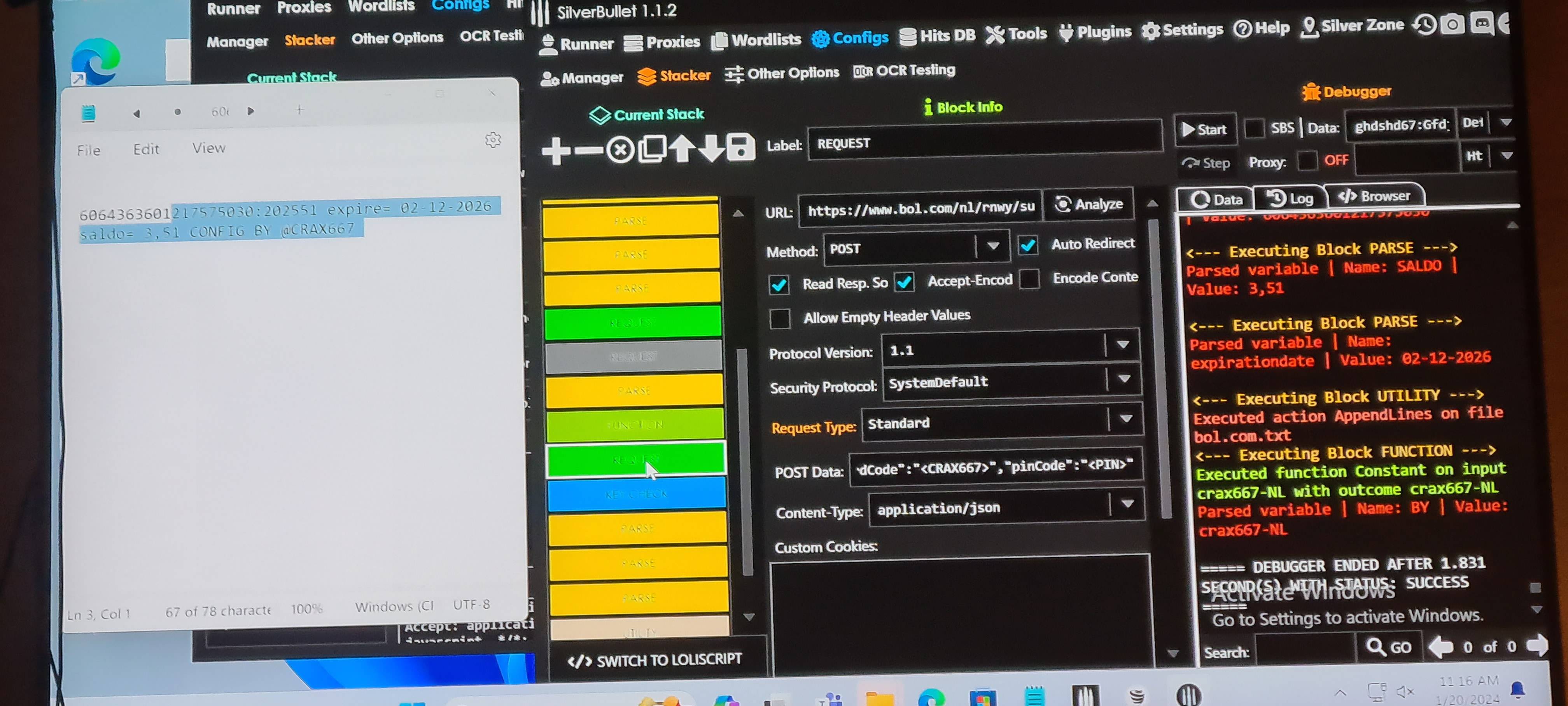
Task: Click SWITCH TO LOLISCRIPT button
Action: click(x=654, y=661)
